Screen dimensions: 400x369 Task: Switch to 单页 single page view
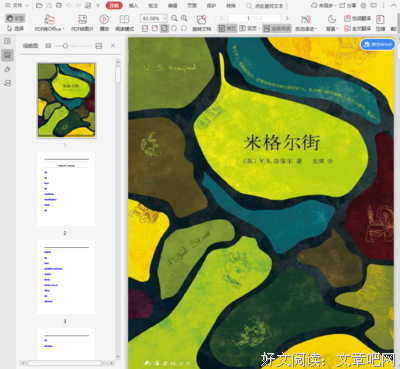(x=227, y=29)
